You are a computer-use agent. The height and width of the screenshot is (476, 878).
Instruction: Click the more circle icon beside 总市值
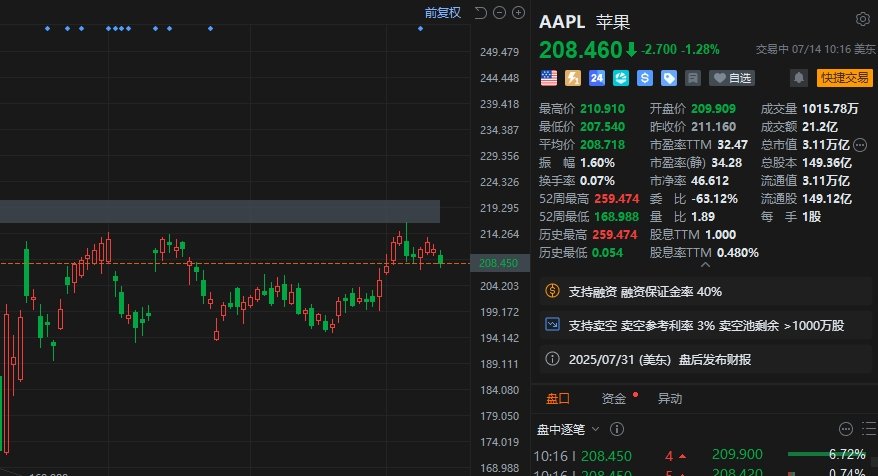tap(860, 145)
